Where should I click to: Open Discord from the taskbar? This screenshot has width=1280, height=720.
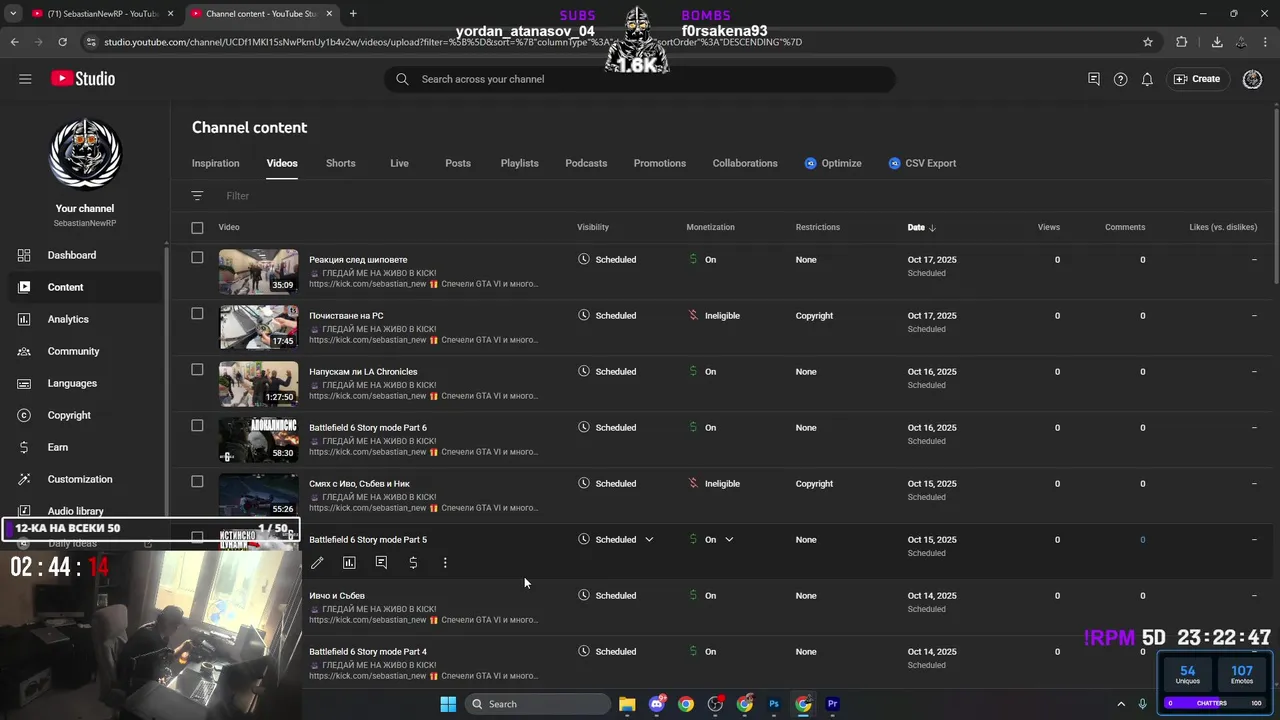click(x=657, y=704)
